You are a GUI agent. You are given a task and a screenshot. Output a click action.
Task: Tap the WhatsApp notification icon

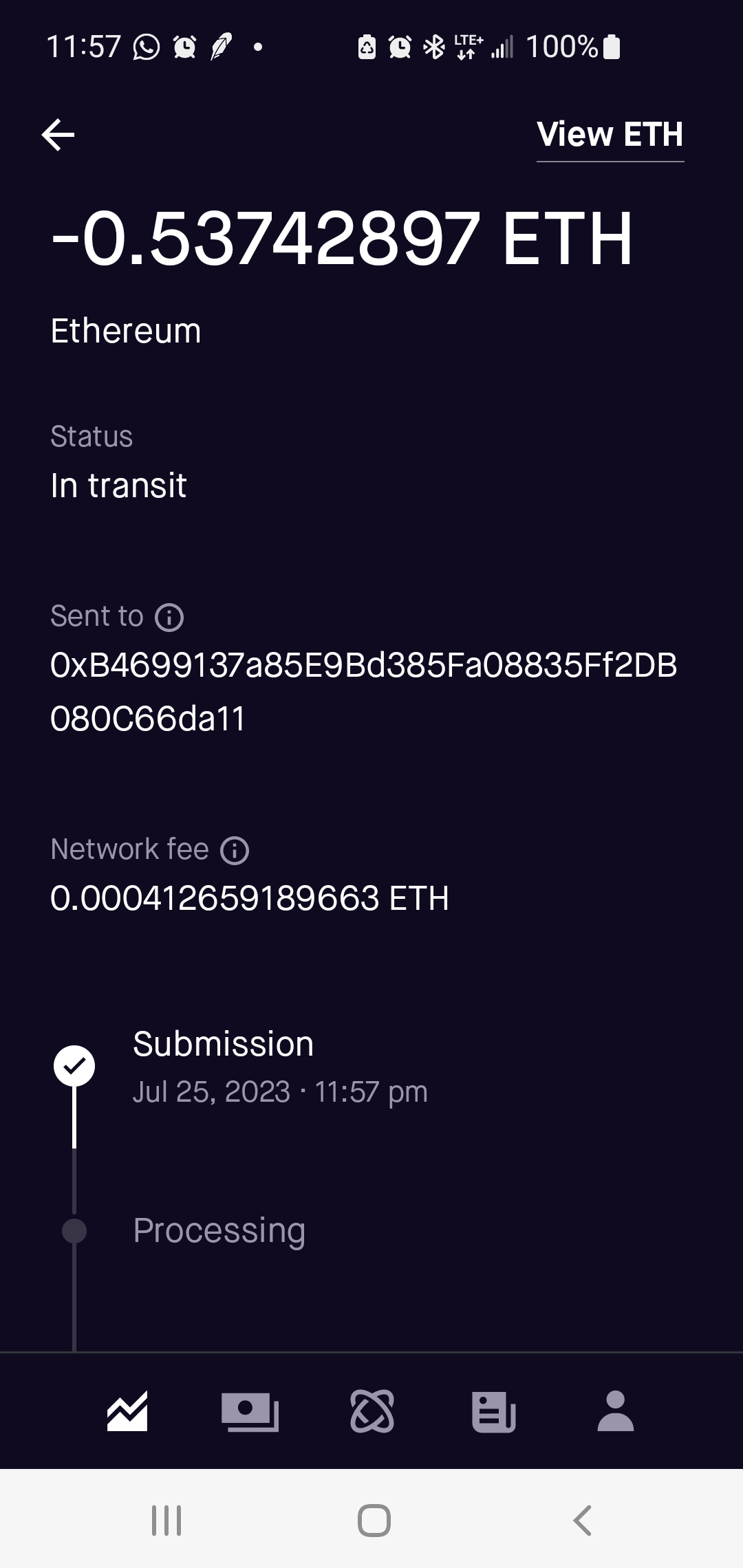[x=146, y=47]
